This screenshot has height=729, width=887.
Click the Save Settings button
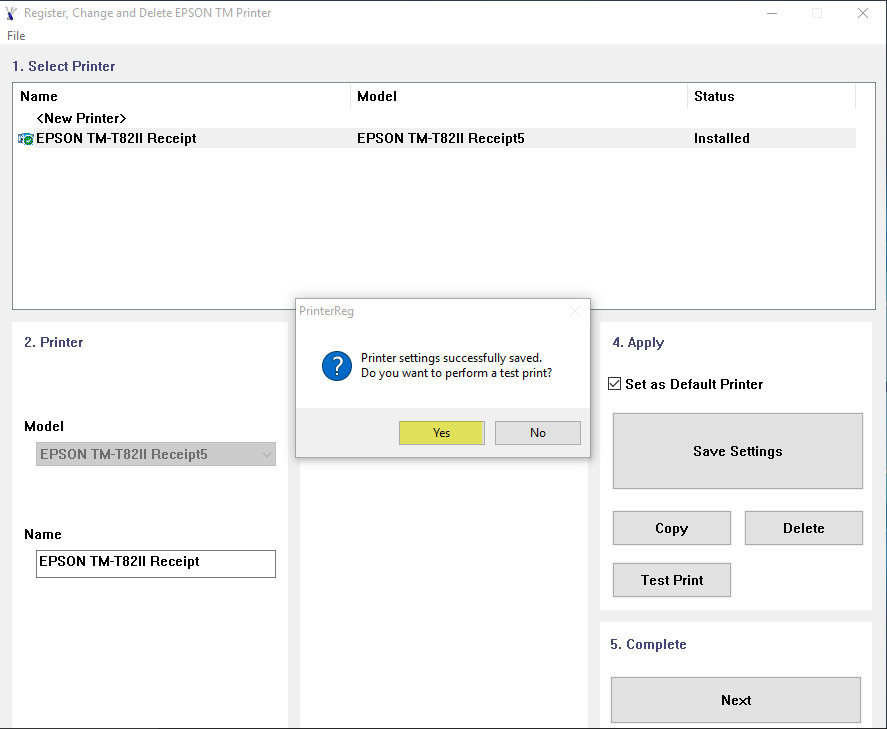737,451
